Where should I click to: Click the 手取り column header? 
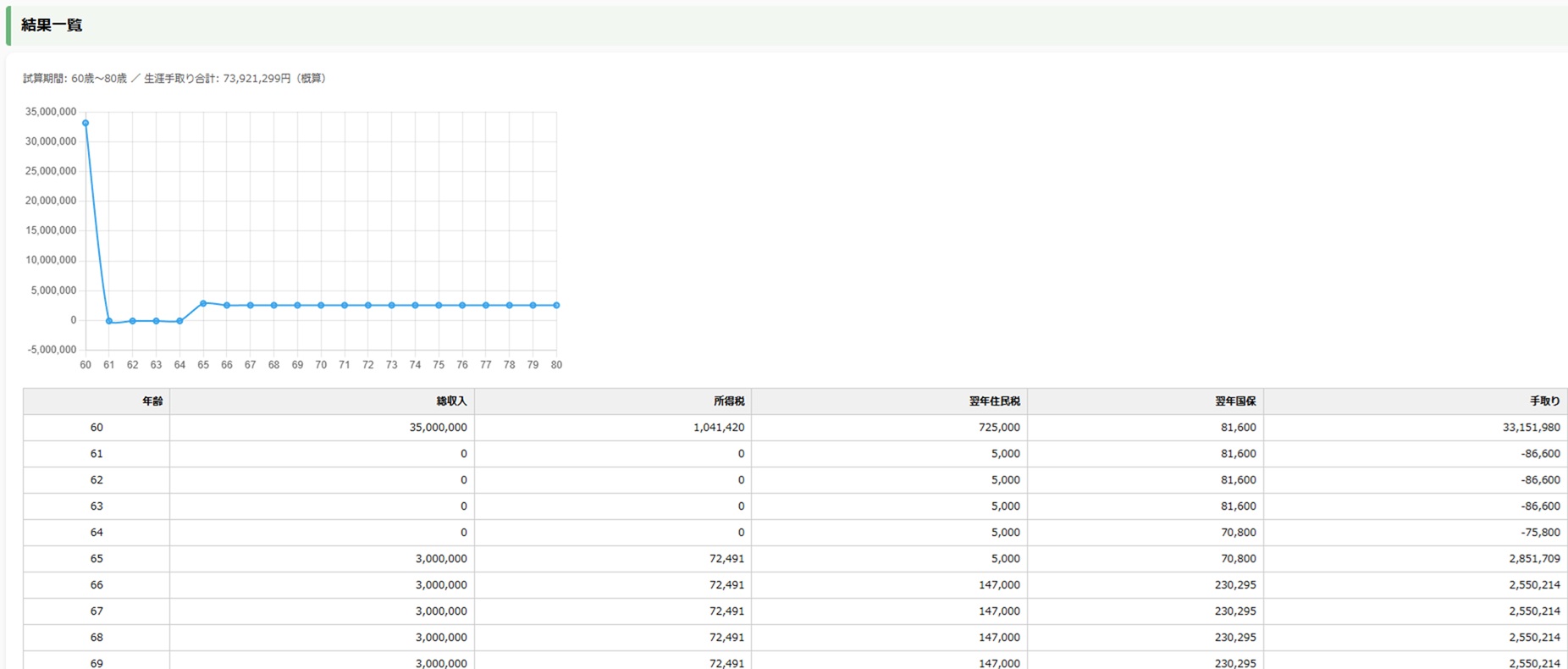point(1544,401)
